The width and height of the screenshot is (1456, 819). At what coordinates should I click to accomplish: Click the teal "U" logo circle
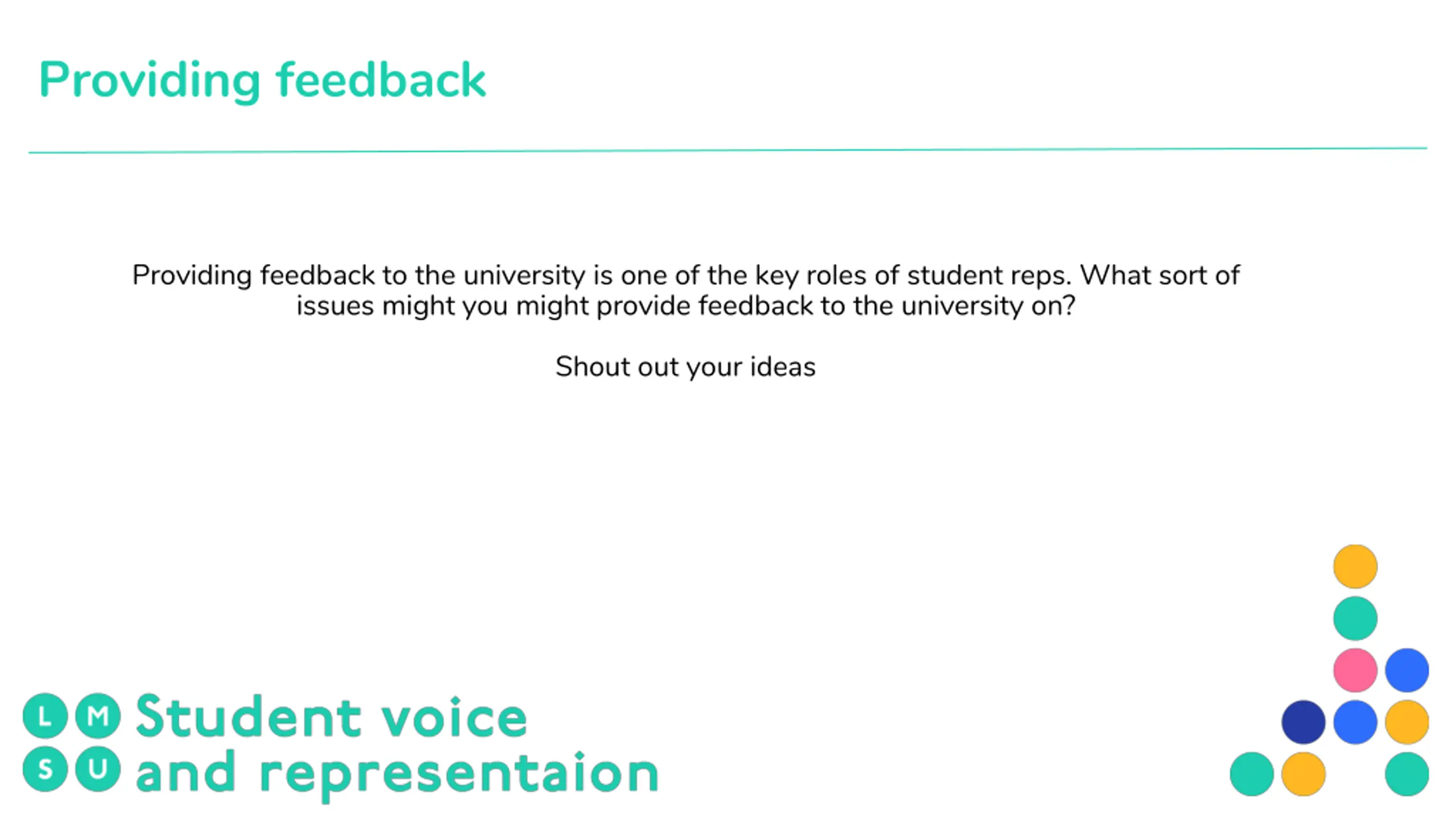98,769
